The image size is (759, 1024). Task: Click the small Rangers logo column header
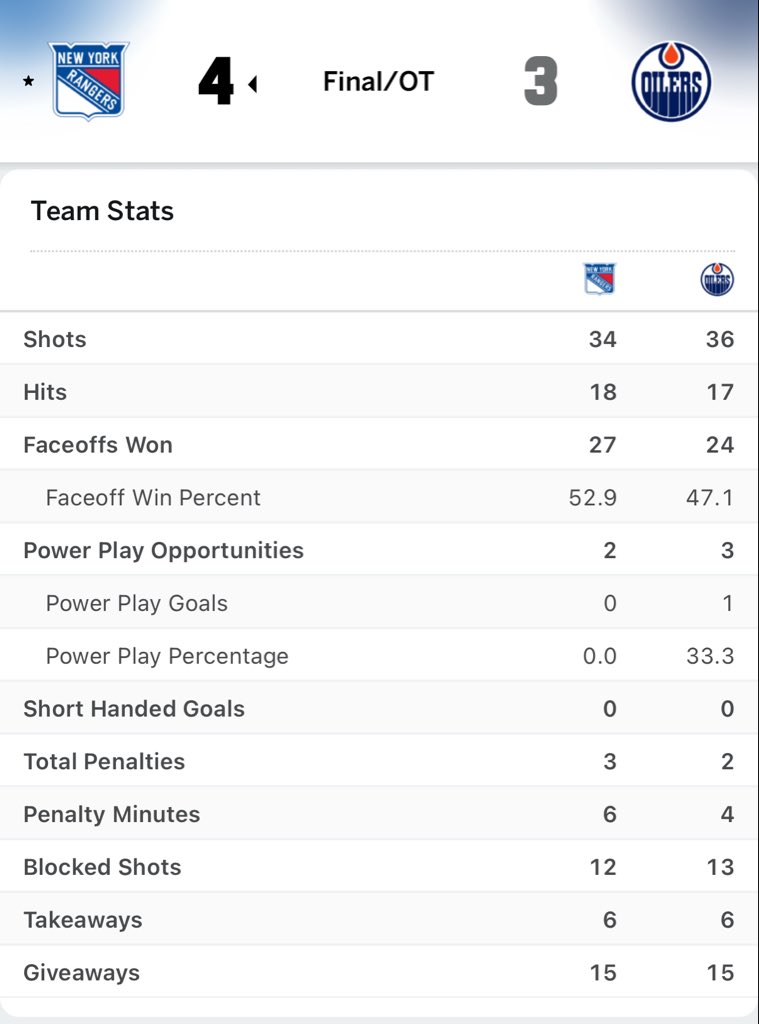click(600, 279)
